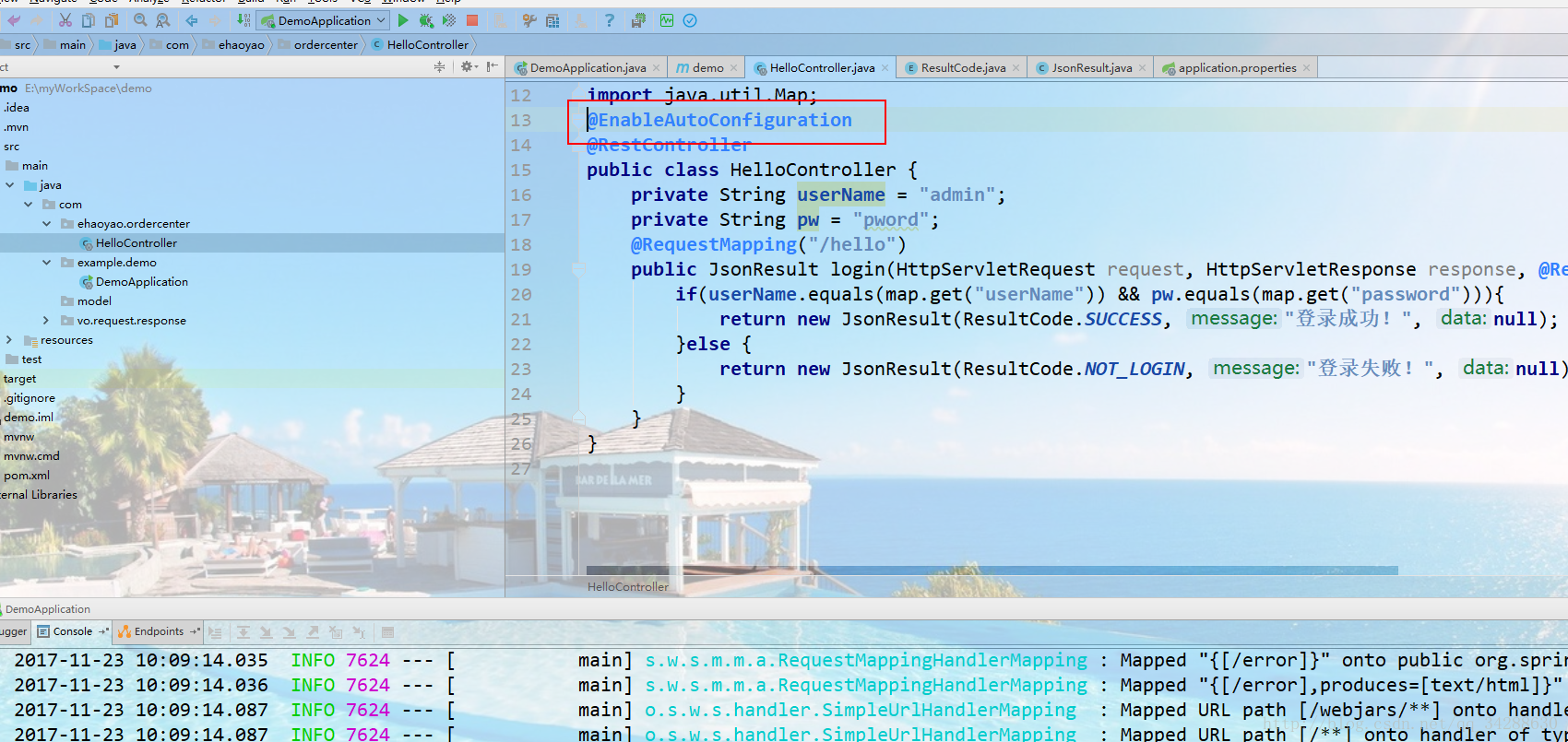The height and width of the screenshot is (742, 1568).
Task: Collapse the com package node
Action: click(29, 205)
